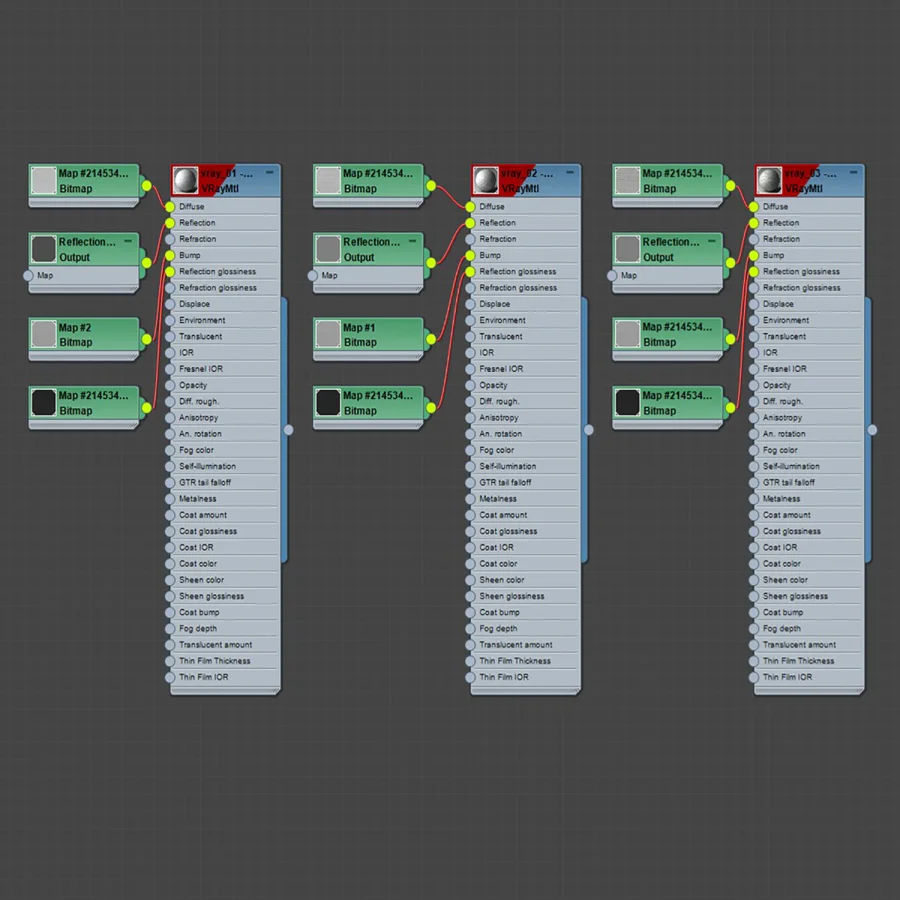Click the Map input socket of vray_03's Reflection Output
Viewport: 900px width, 900px height.
coord(612,276)
